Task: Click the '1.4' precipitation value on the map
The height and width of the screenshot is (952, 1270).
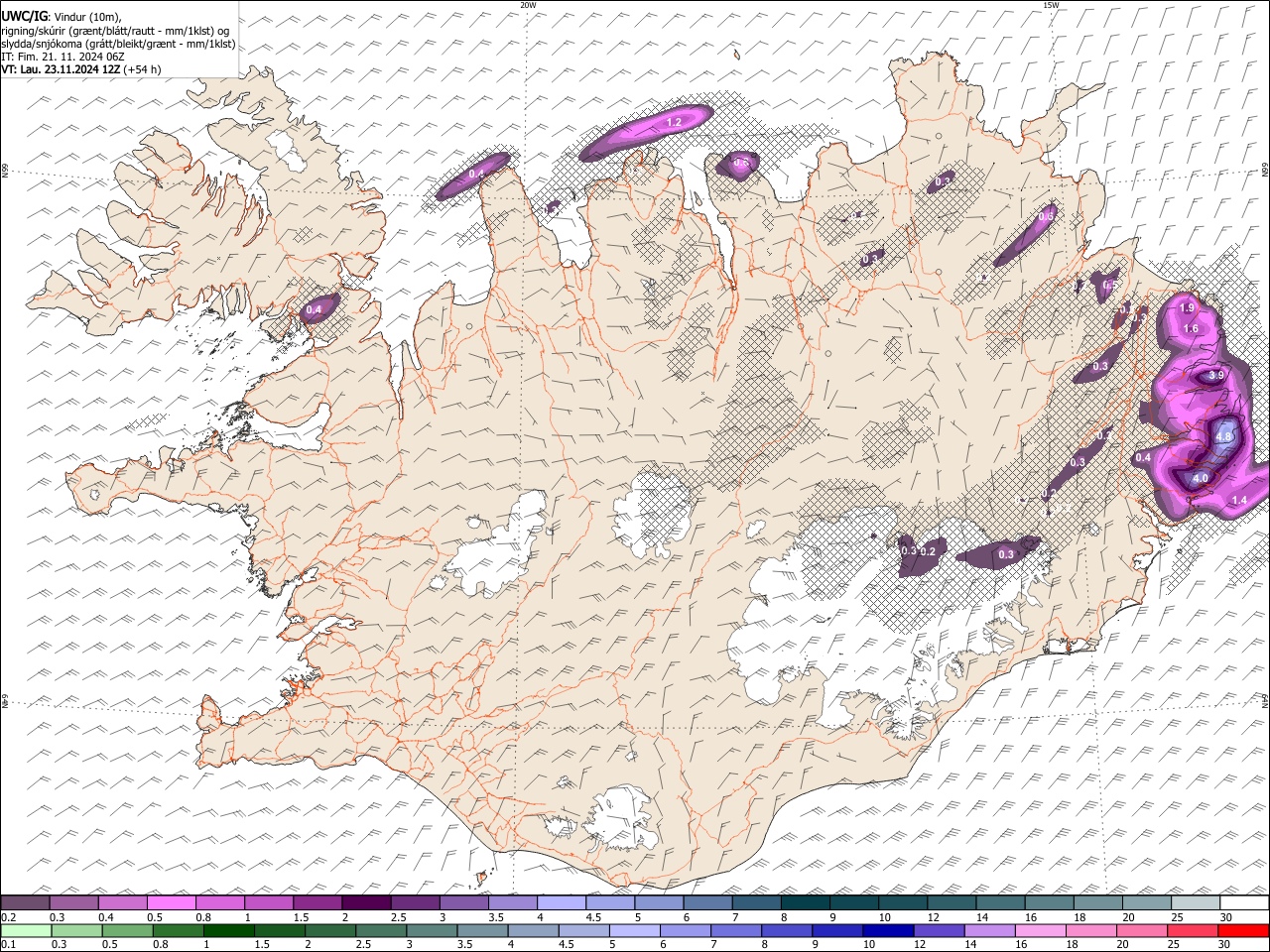Action: pos(1239,501)
